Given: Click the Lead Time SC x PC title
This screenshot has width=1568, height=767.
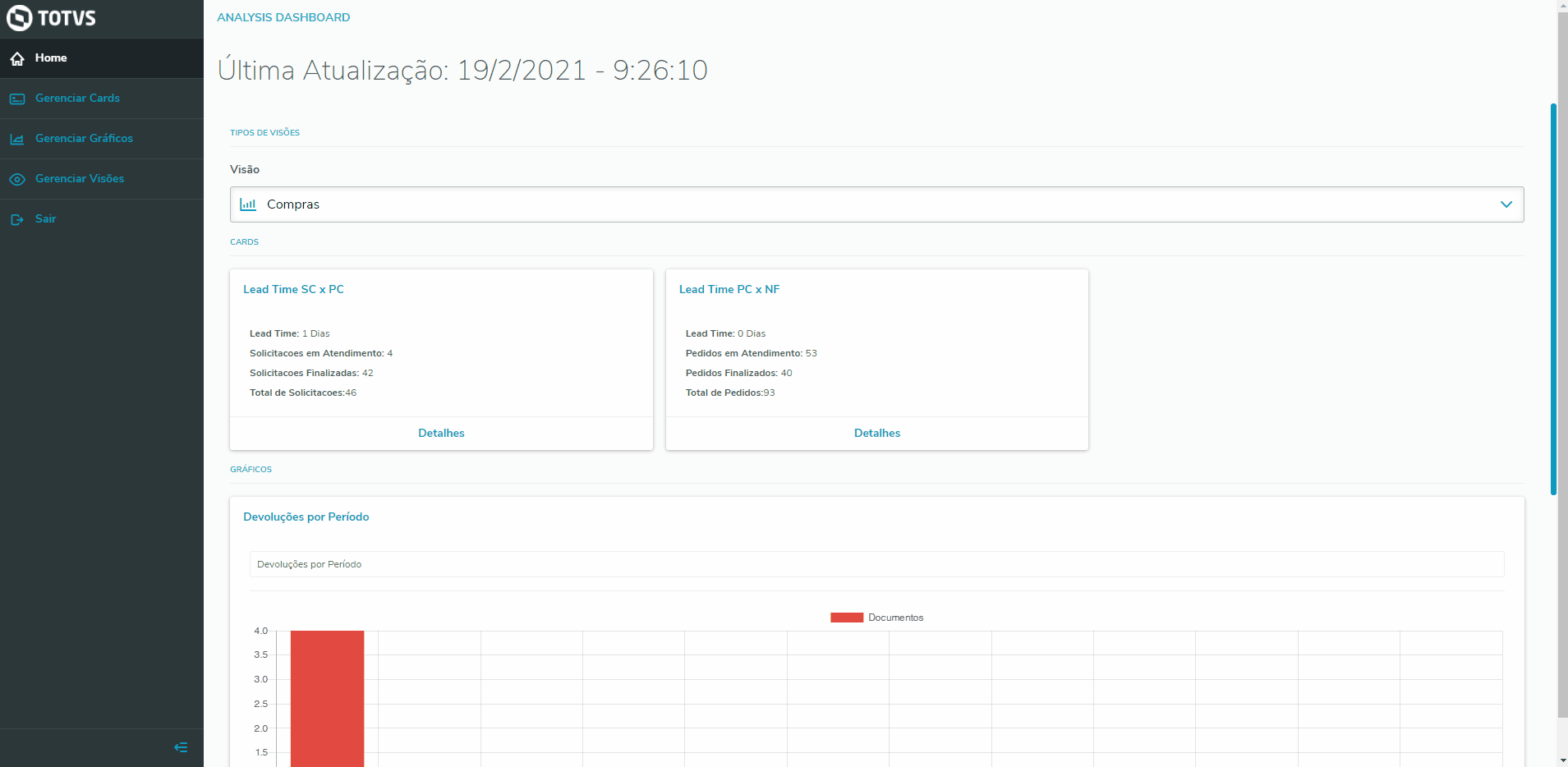Looking at the screenshot, I should pyautogui.click(x=293, y=289).
